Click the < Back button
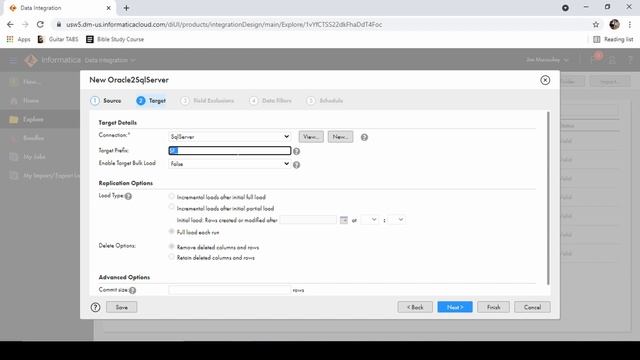This screenshot has height=360, width=640. 415,307
